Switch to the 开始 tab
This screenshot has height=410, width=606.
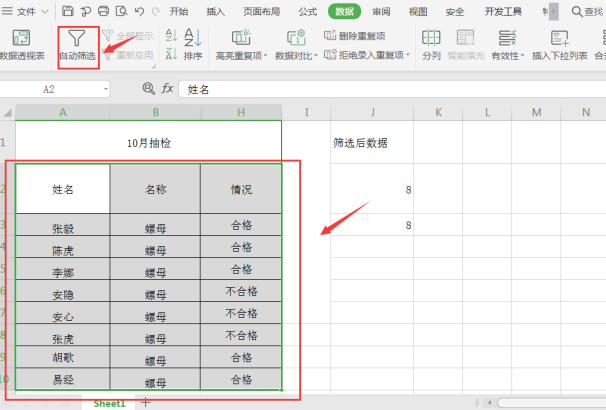coord(179,12)
